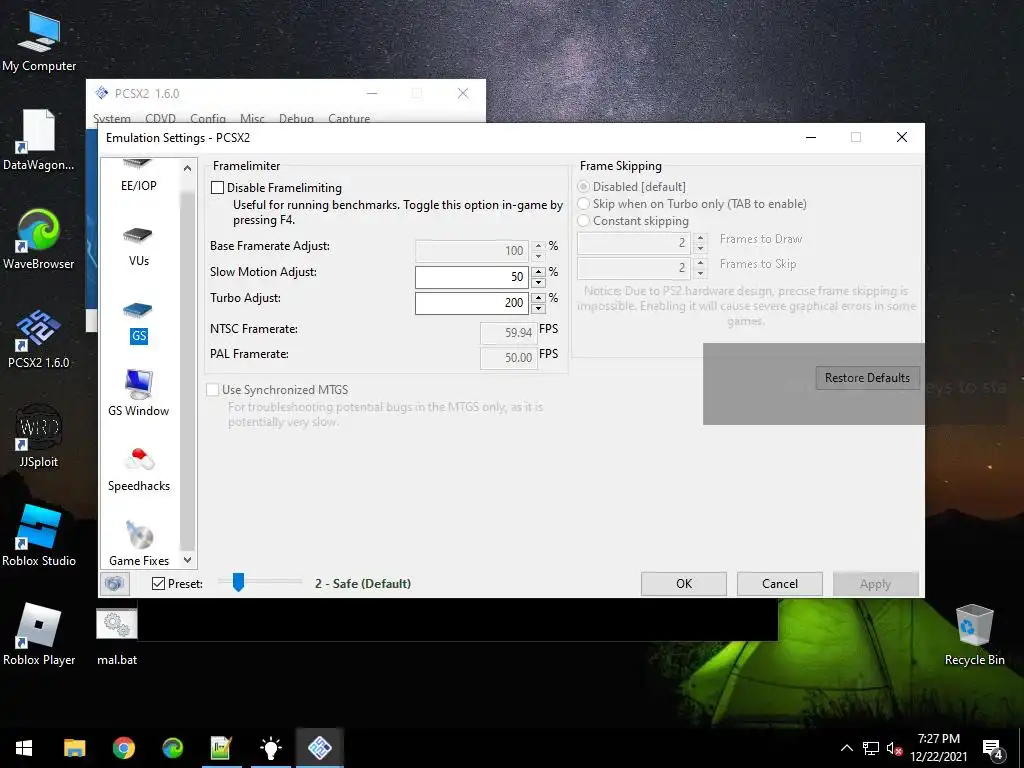1024x768 pixels.
Task: Increase Base Framerate Adjust value
Action: click(538, 246)
